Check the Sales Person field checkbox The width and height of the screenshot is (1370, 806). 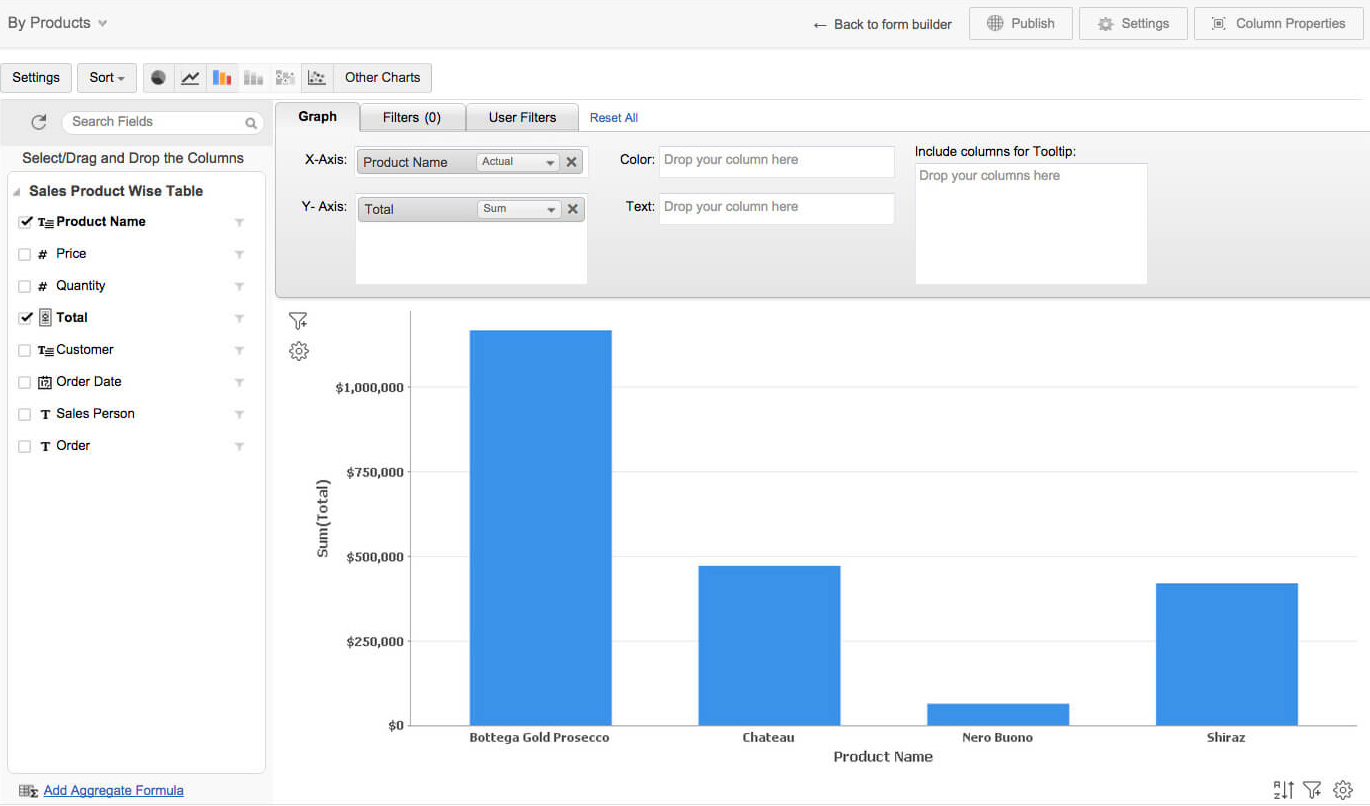point(25,414)
